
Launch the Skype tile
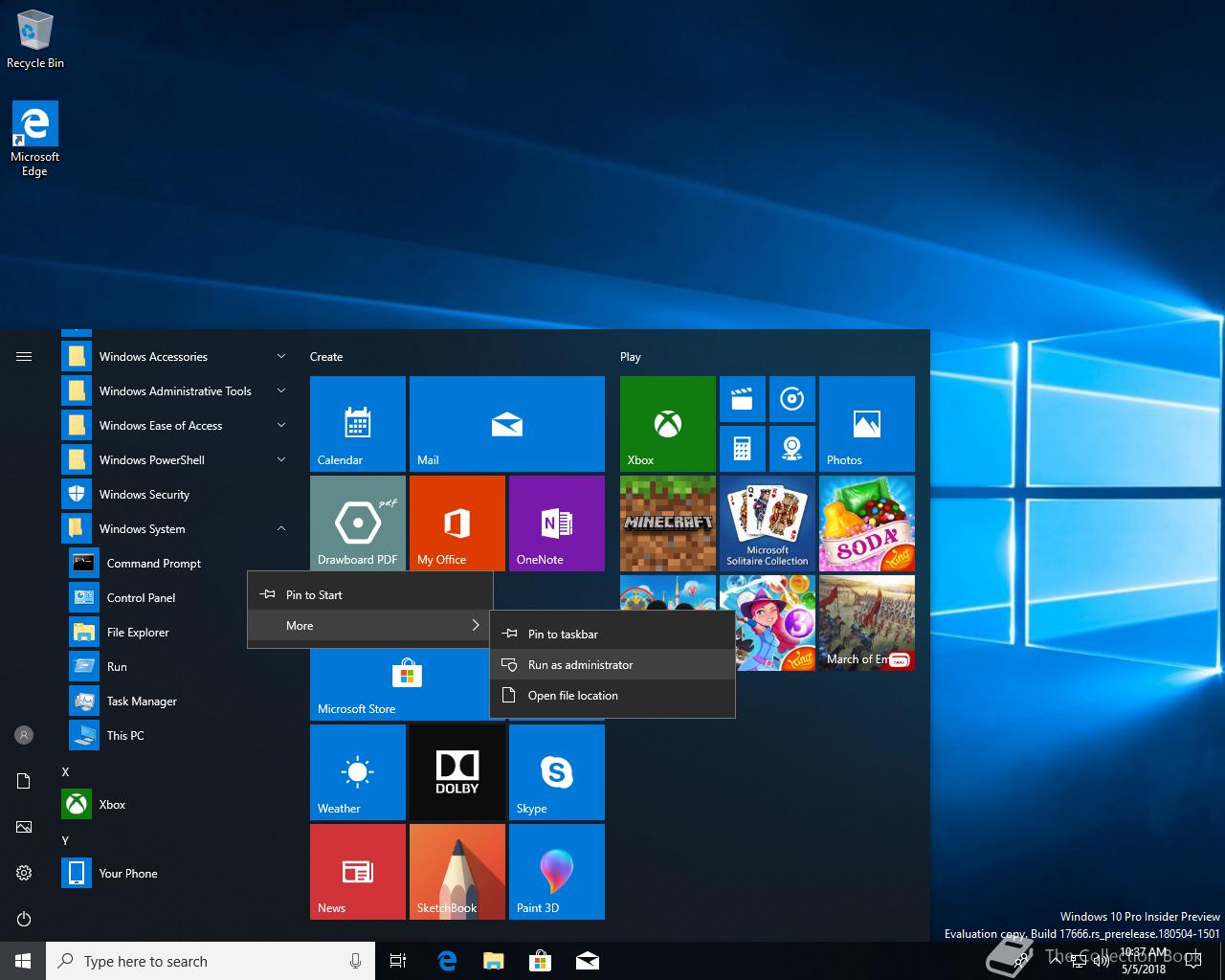(557, 772)
